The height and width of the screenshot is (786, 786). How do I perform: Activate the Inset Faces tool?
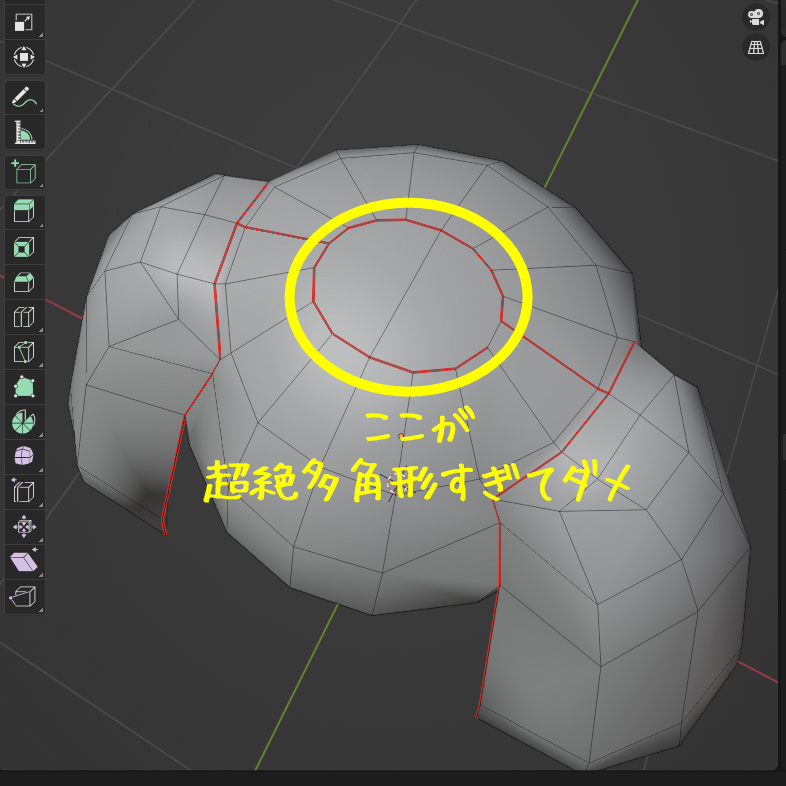(24, 247)
